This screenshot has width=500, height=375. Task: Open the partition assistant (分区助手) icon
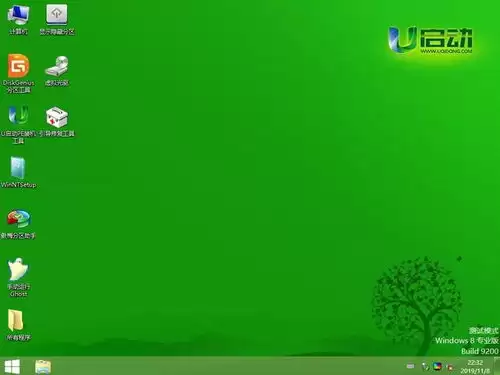pos(18,224)
